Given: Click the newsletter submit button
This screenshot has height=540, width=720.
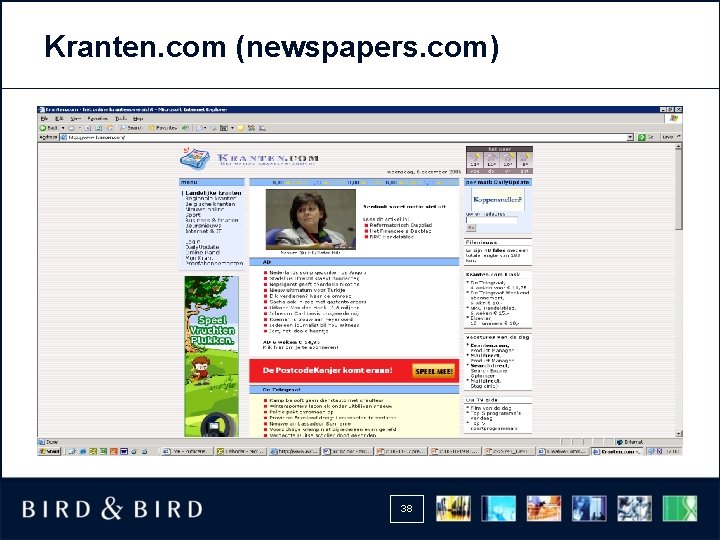Looking at the screenshot, I should coord(471,228).
